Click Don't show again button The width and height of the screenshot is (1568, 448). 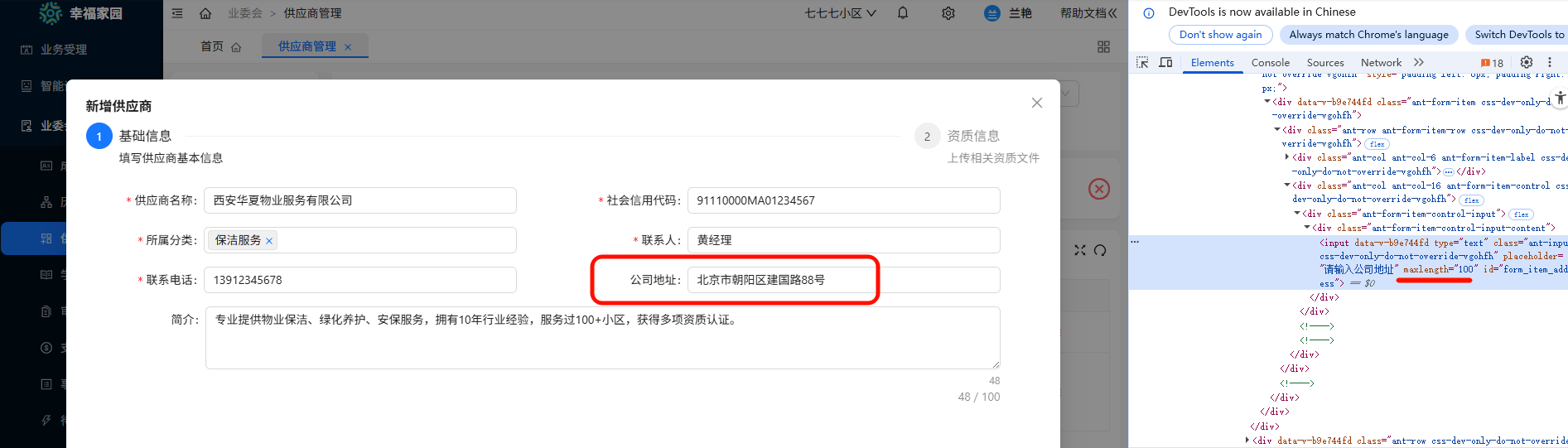click(x=1220, y=35)
